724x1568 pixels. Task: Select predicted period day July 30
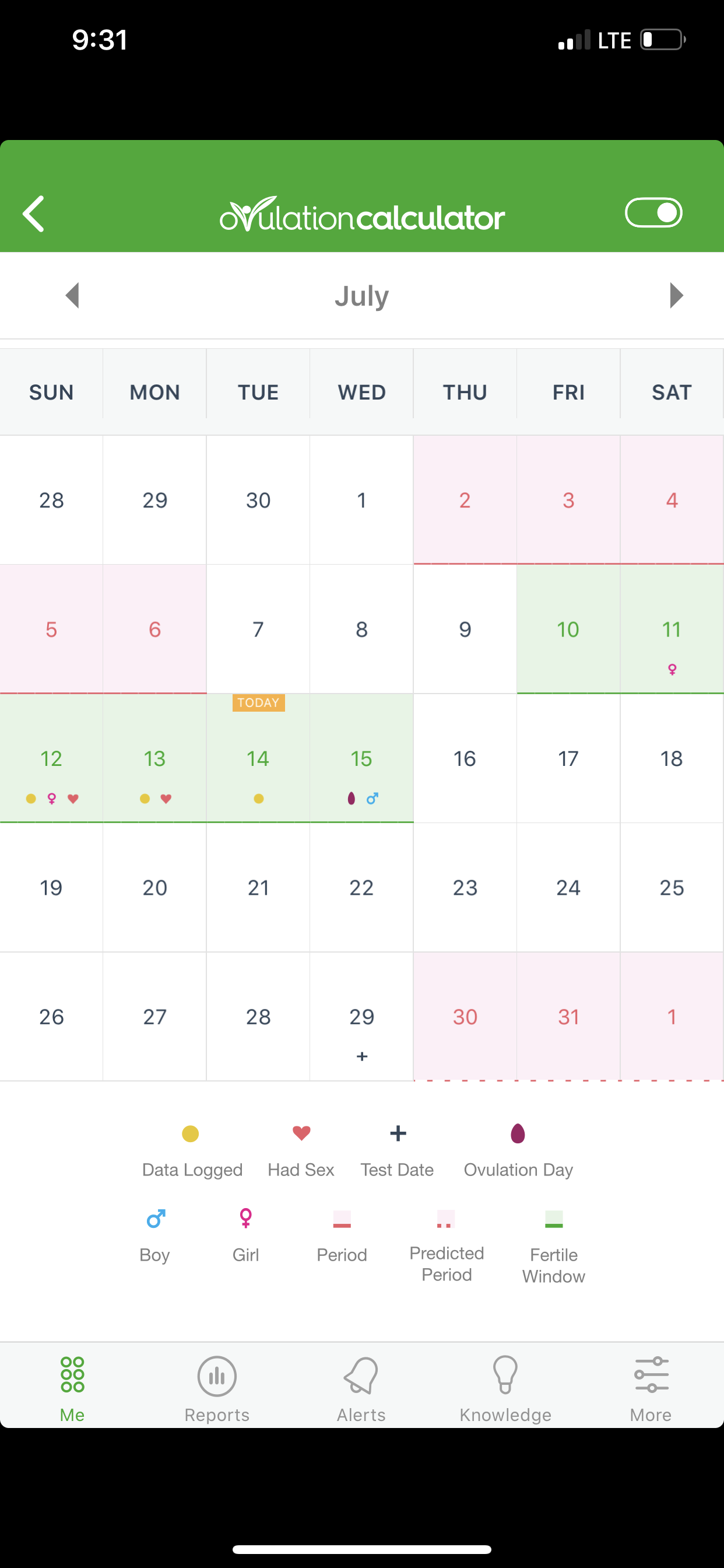coord(465,1017)
